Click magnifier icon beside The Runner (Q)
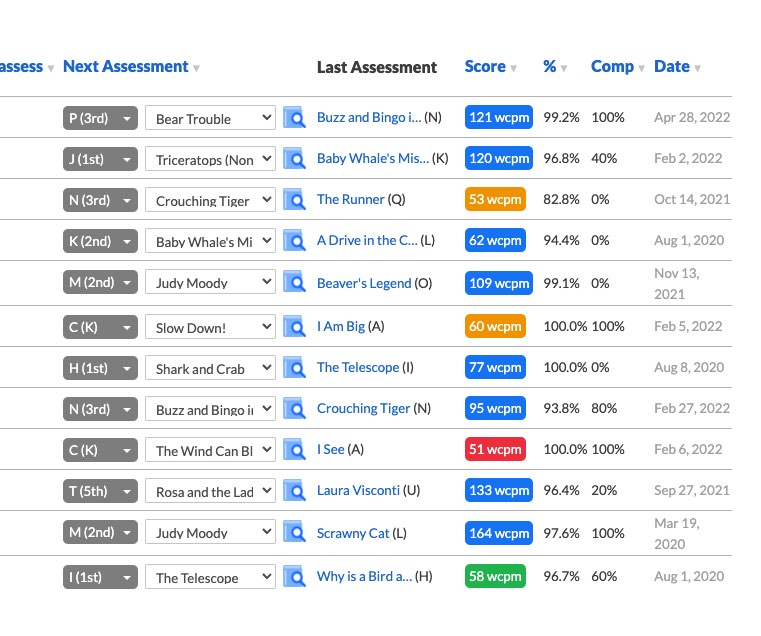Screen dimensions: 761x636 pyautogui.click(x=294, y=200)
